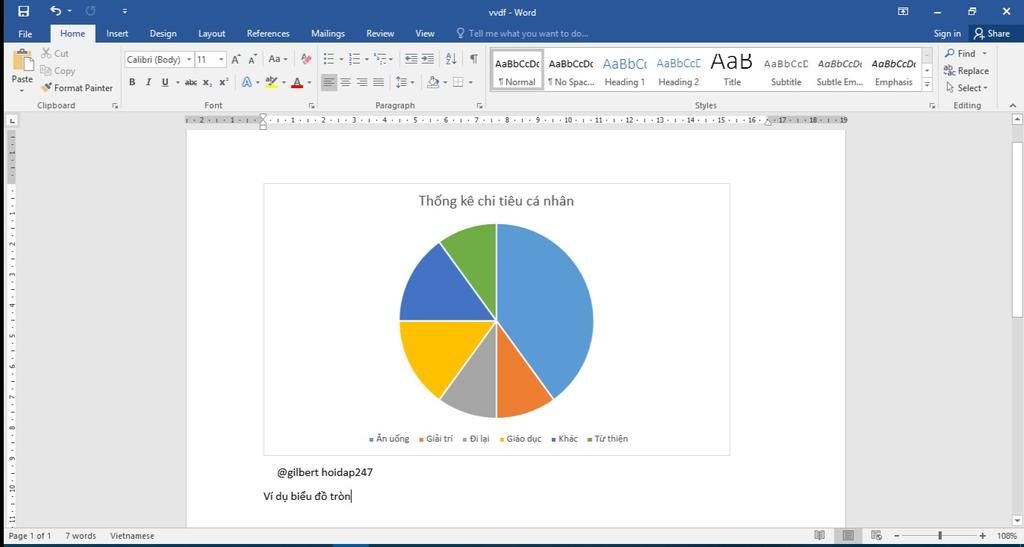Click the Clear All Formatting icon
This screenshot has height=547, width=1024.
pos(304,59)
